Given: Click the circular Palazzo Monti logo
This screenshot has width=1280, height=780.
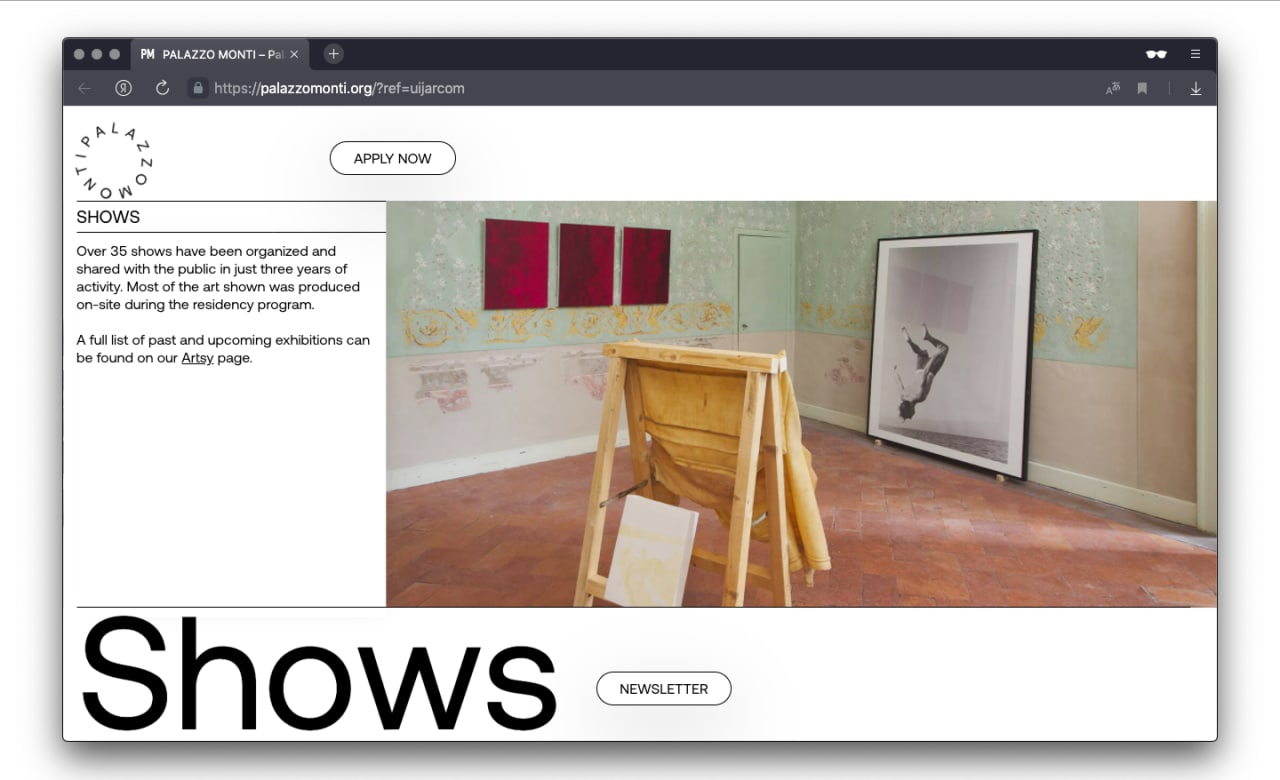Looking at the screenshot, I should coord(115,160).
